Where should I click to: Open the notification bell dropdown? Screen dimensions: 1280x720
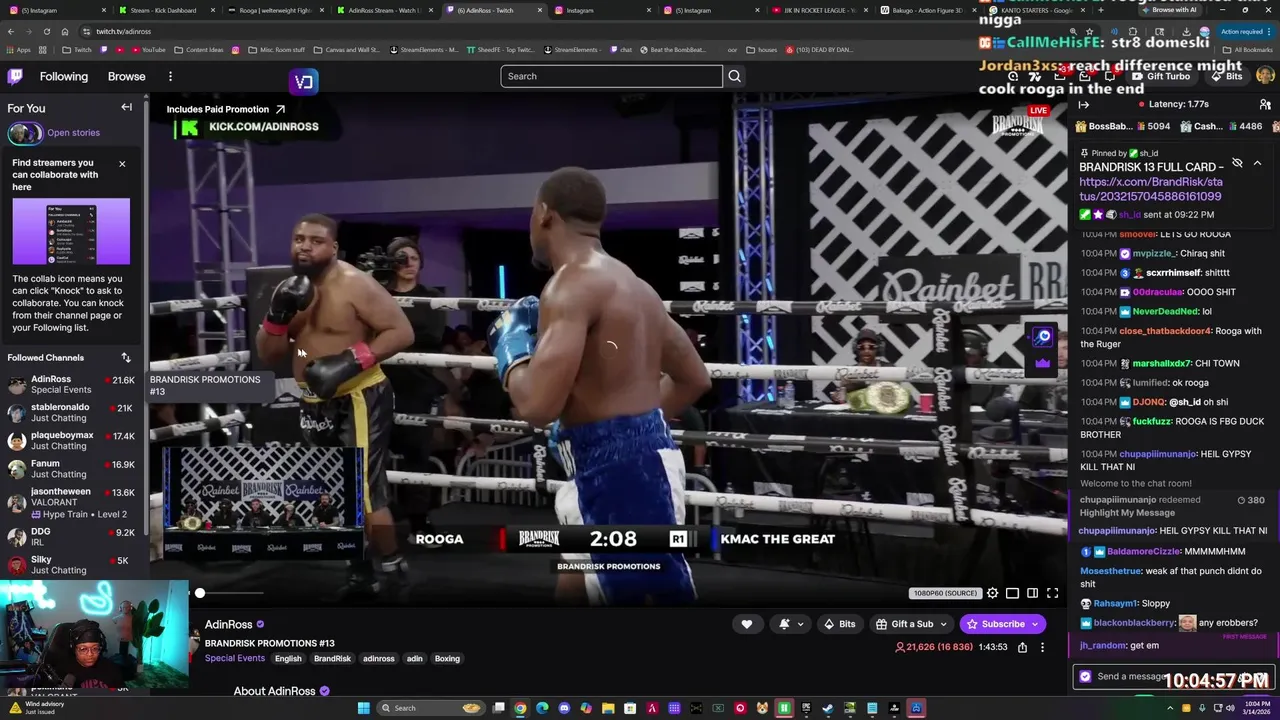790,624
